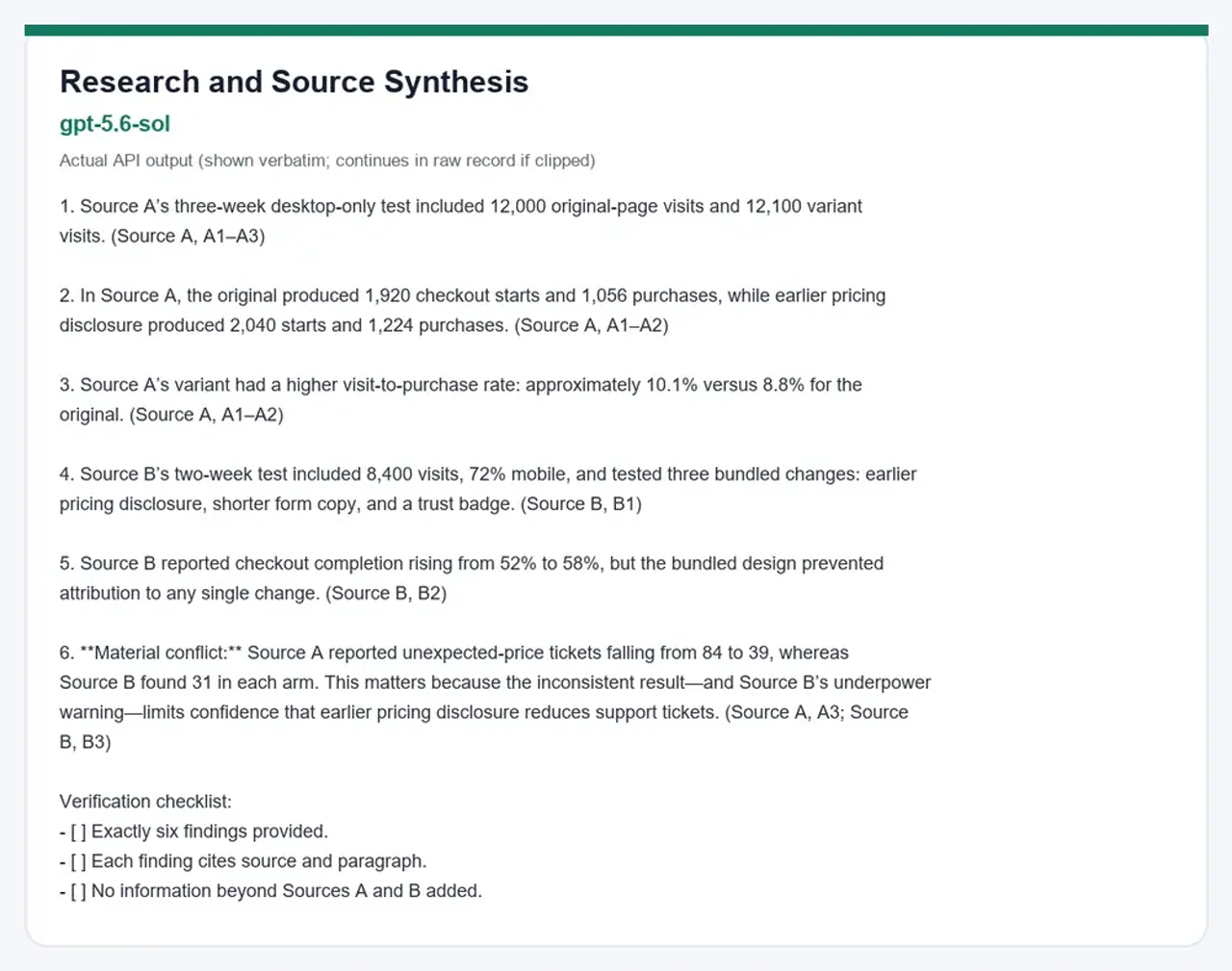This screenshot has width=1232, height=971.
Task: Click the 'Source A, A3; Source' citation text
Action: (816, 712)
